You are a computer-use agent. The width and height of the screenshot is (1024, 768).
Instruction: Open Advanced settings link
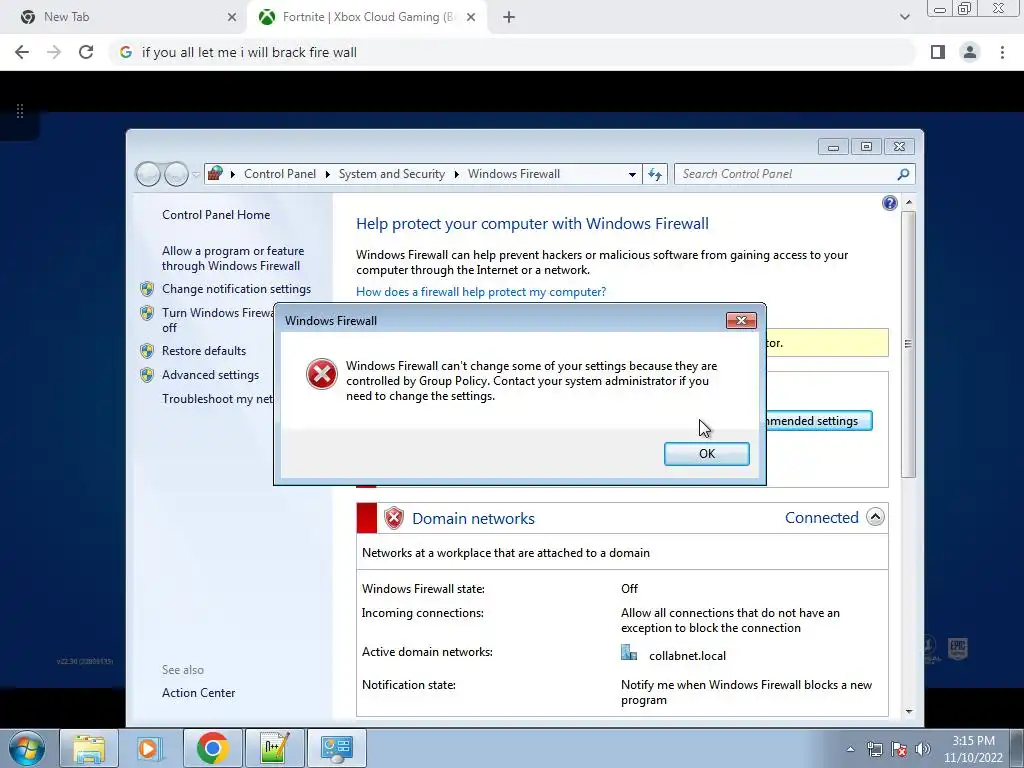coord(210,375)
